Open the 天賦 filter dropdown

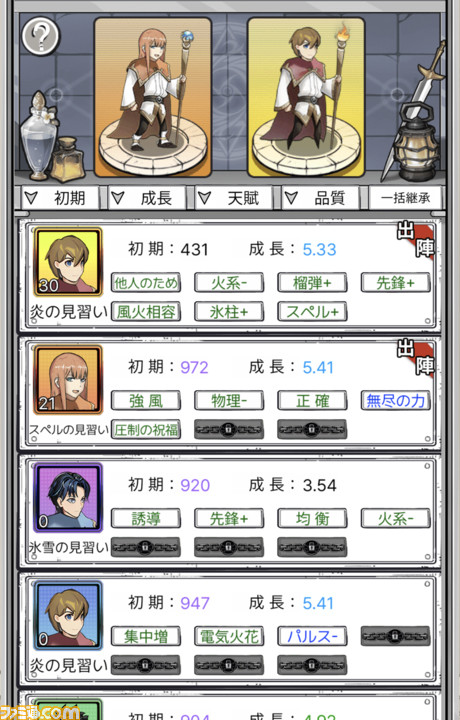(234, 198)
